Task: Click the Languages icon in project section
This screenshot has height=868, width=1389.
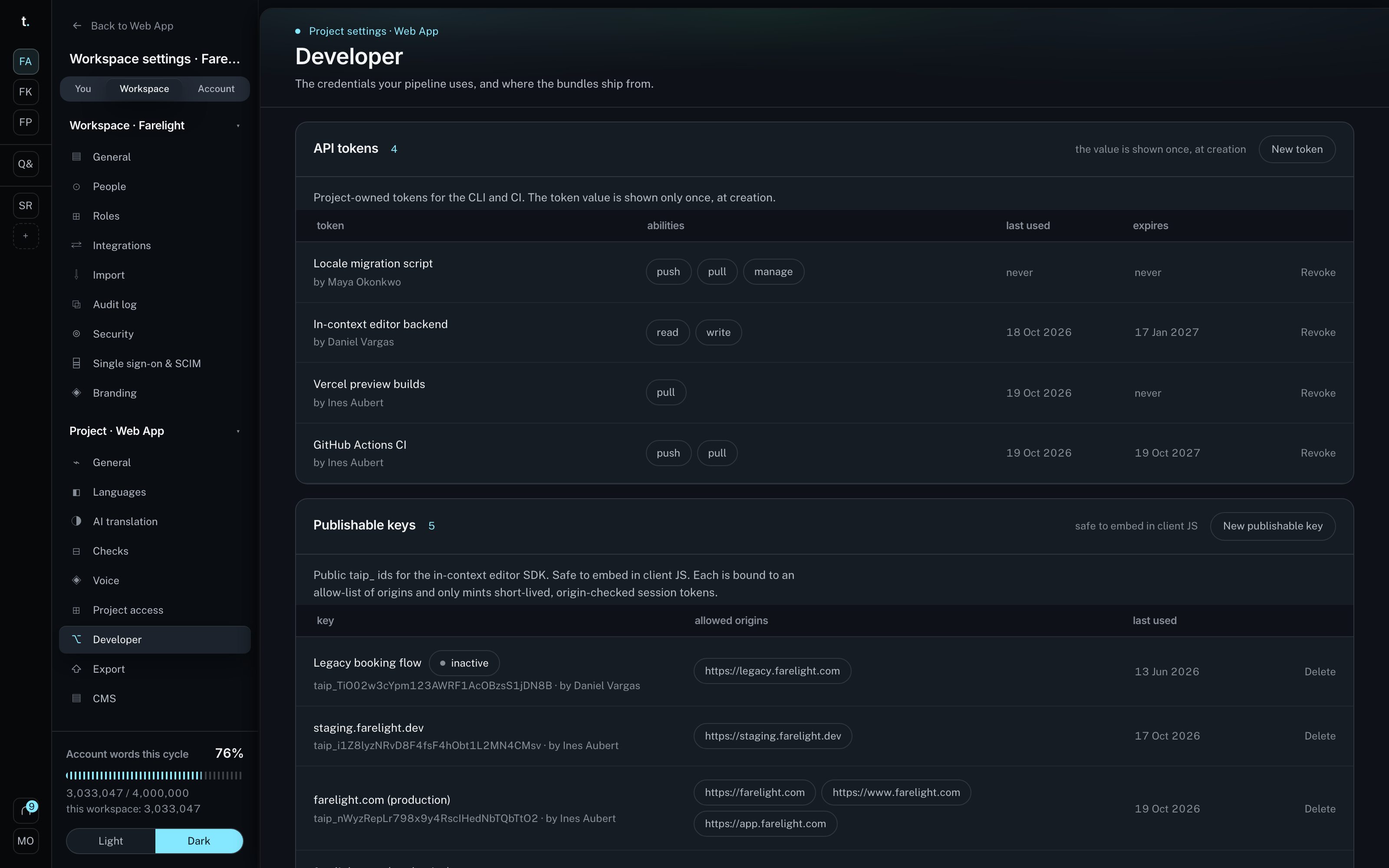Action: [x=76, y=492]
